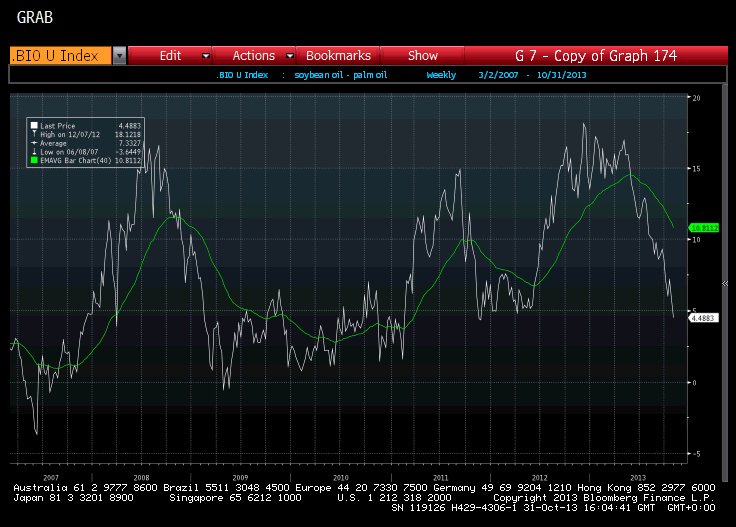Open the Show menu

coord(422,56)
